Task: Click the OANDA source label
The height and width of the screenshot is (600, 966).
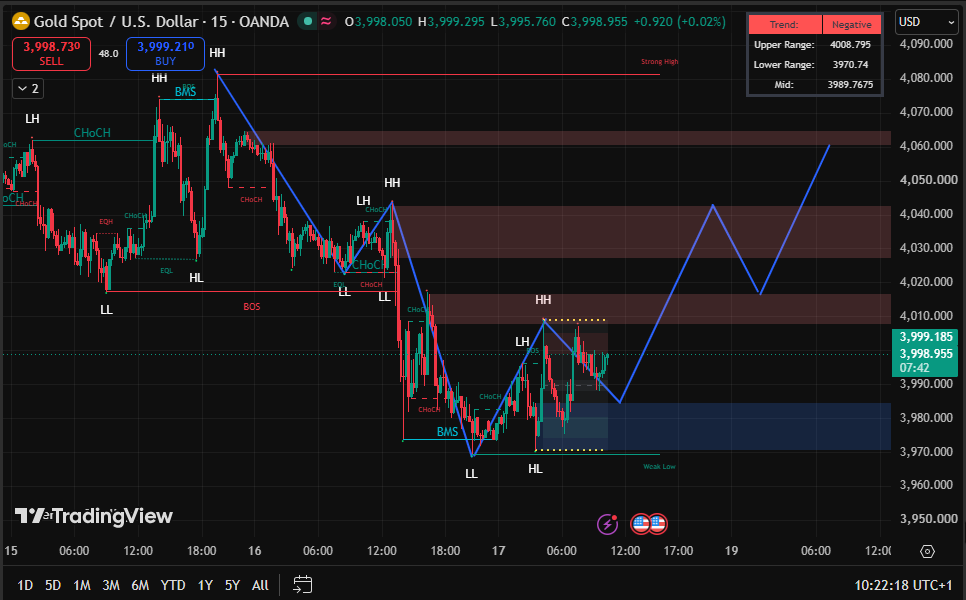Action: (264, 22)
